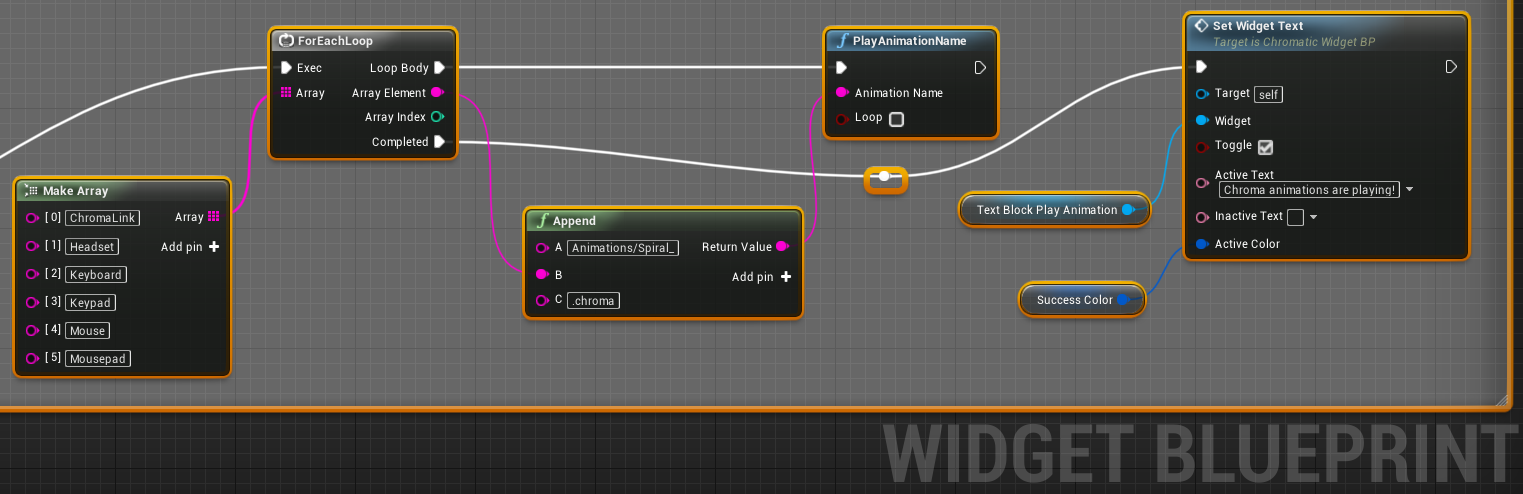The width and height of the screenshot is (1523, 494).
Task: Enable the Loop checkbox on PlayAnimationName
Action: tap(896, 119)
